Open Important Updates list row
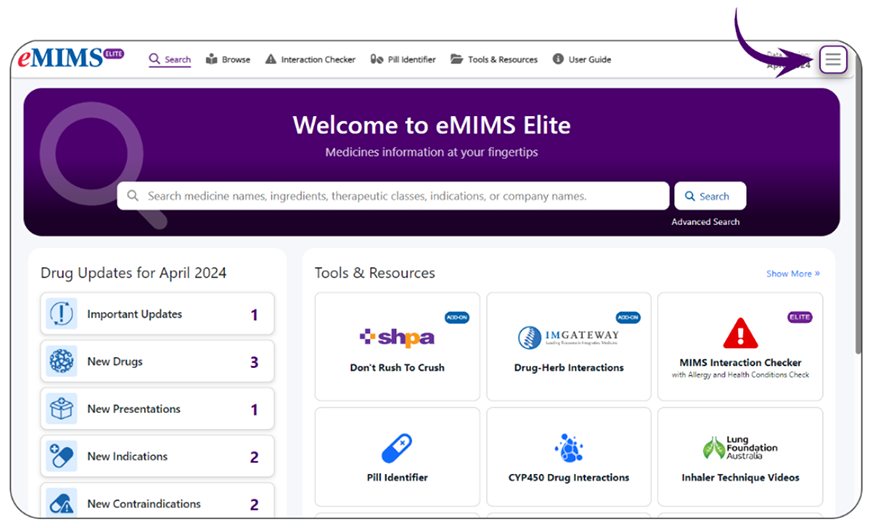870x528 pixels. point(157,314)
